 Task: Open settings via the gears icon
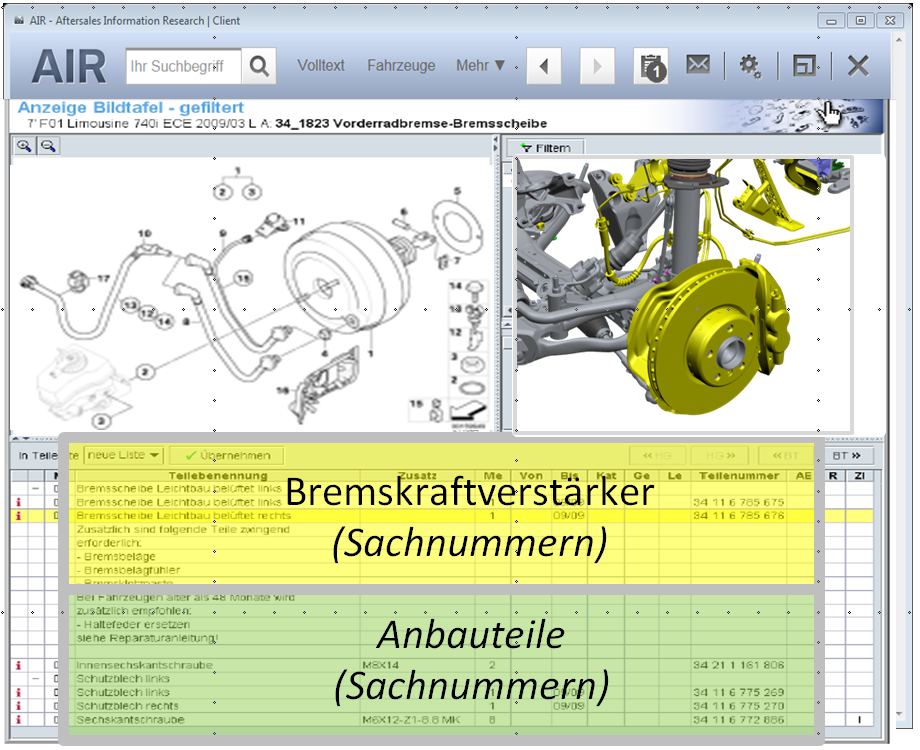pyautogui.click(x=749, y=66)
